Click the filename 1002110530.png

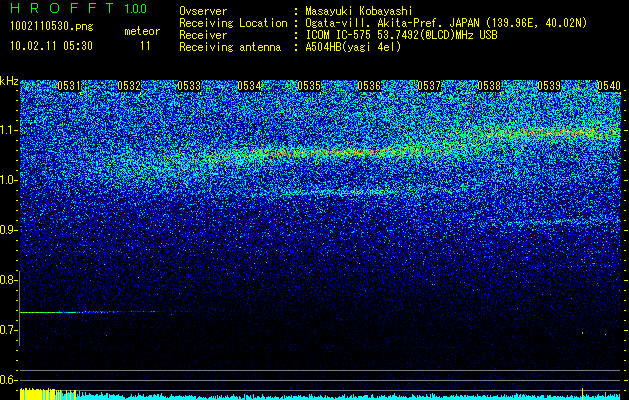[52, 27]
